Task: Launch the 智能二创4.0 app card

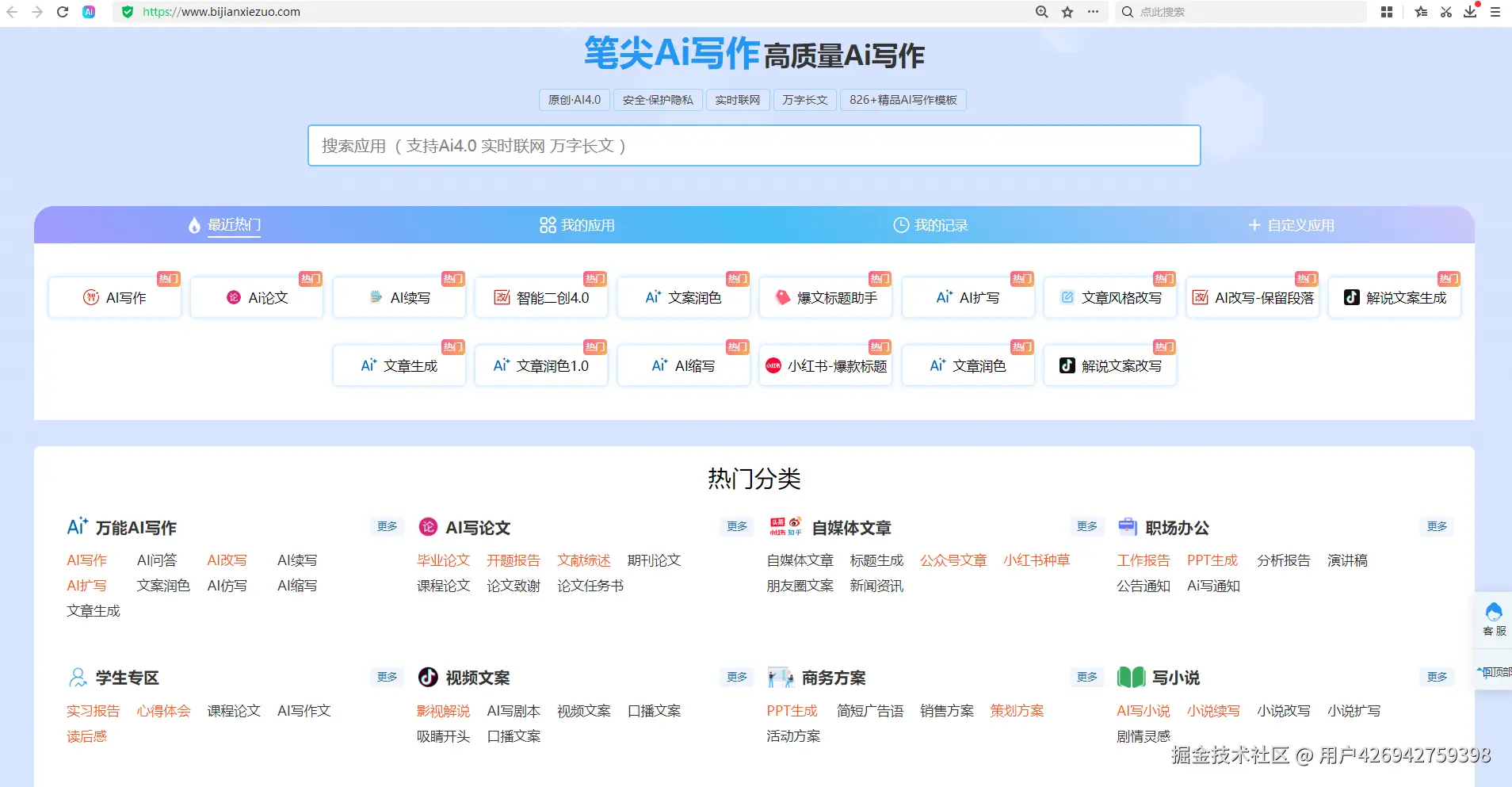Action: (x=541, y=297)
